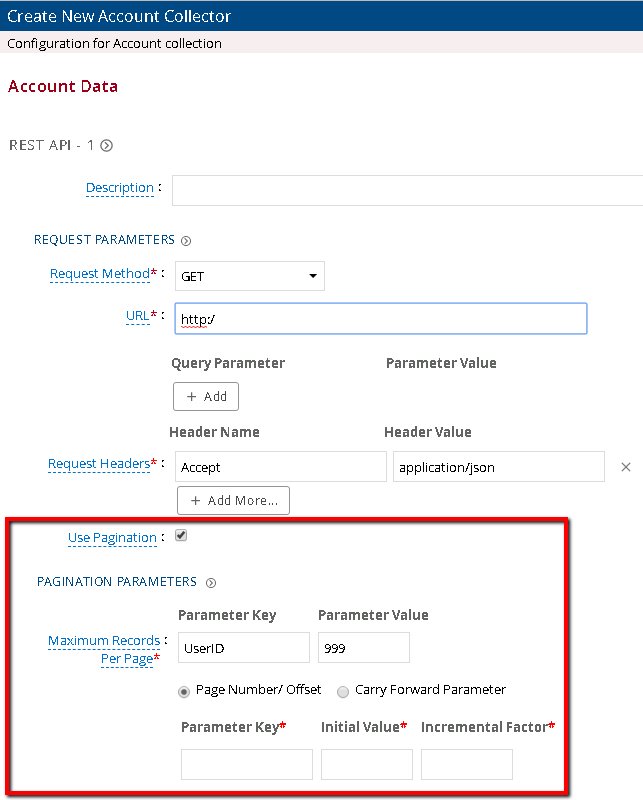Select the Page Number/Offset radio button
Viewport: 643px width, 800px height.
[x=184, y=691]
